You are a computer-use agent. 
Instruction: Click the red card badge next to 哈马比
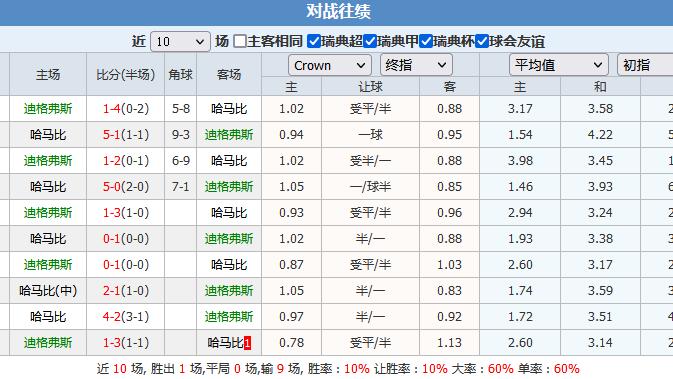(x=247, y=343)
